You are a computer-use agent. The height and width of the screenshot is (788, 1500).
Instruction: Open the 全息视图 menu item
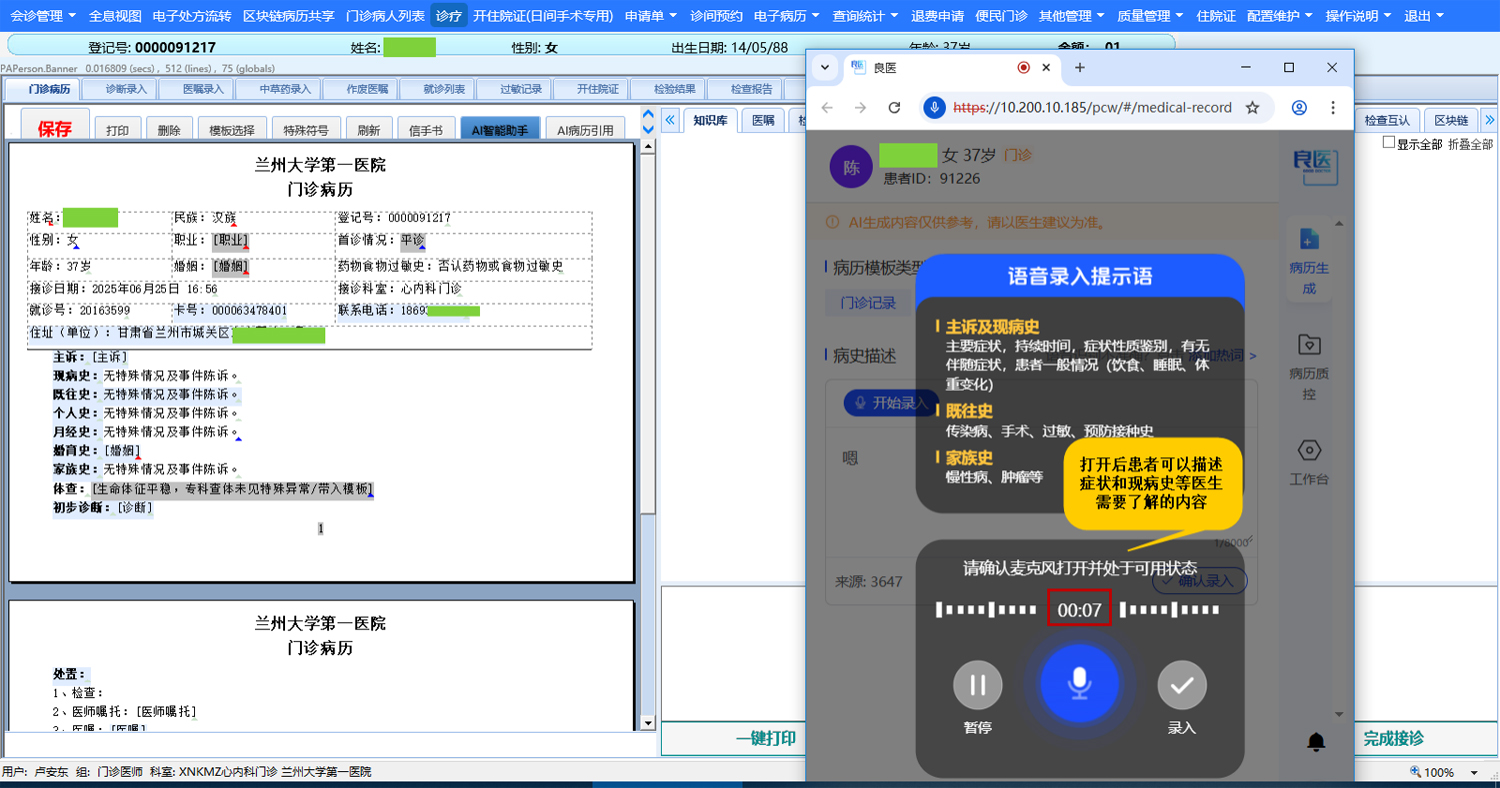115,16
